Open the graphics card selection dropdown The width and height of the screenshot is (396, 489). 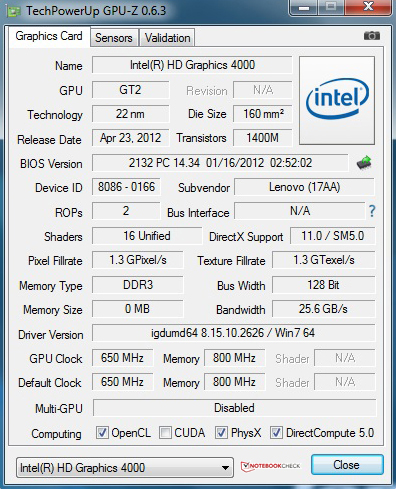click(125, 468)
